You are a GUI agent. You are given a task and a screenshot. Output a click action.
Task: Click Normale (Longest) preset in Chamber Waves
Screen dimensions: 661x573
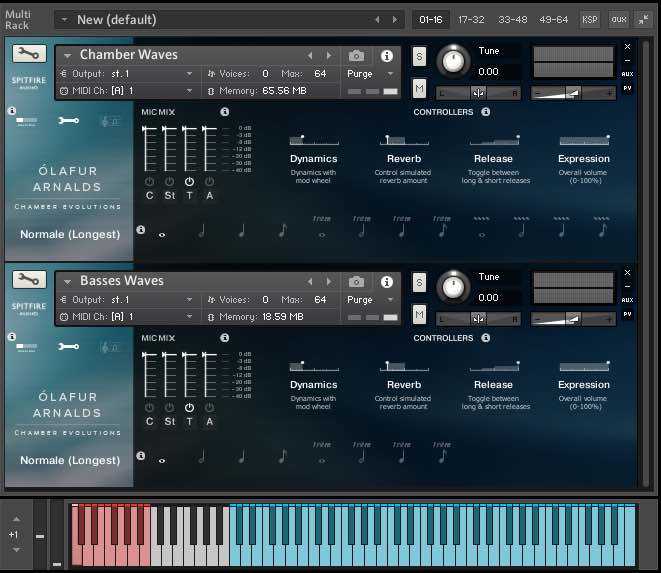(x=70, y=234)
